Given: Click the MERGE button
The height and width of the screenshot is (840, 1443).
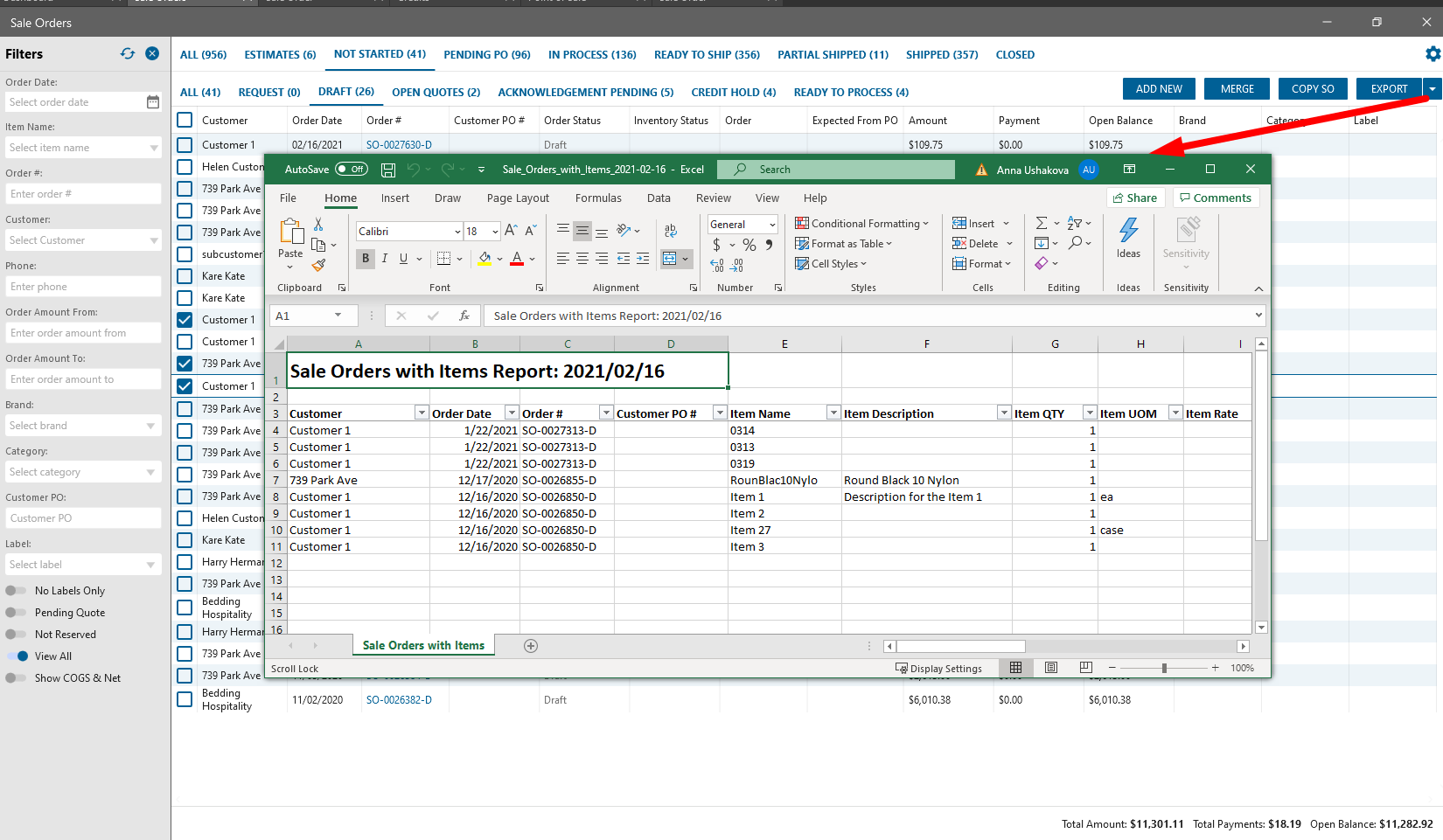Looking at the screenshot, I should [x=1237, y=89].
